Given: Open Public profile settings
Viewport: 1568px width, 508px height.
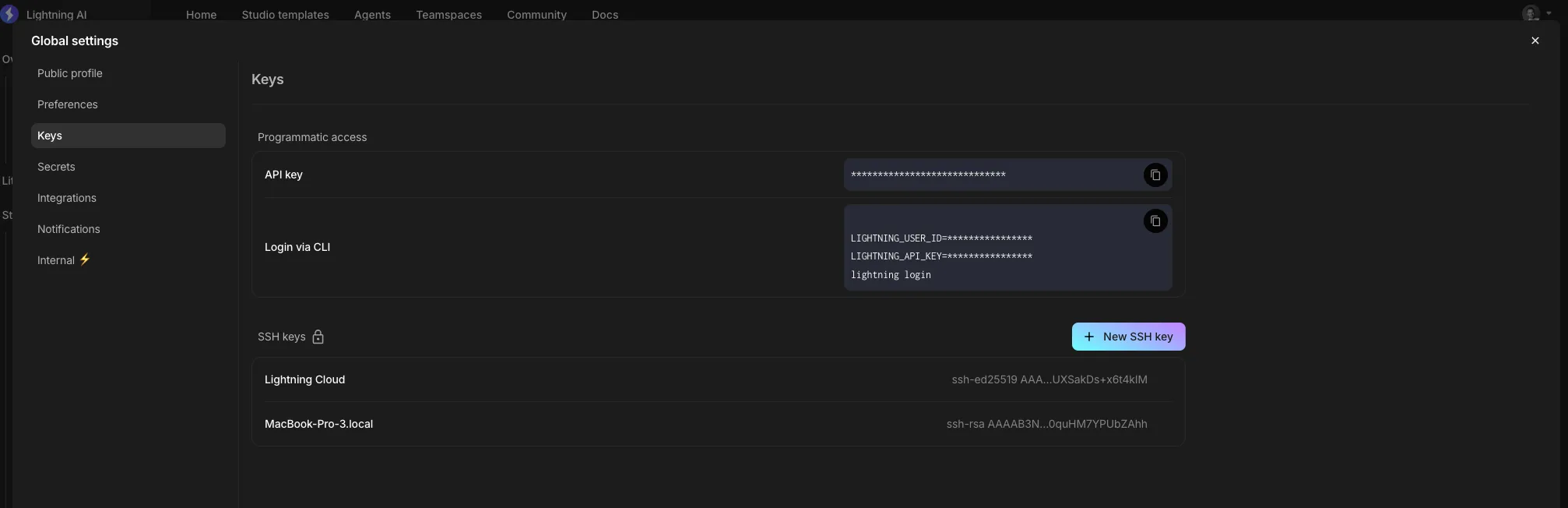Looking at the screenshot, I should (x=128, y=73).
